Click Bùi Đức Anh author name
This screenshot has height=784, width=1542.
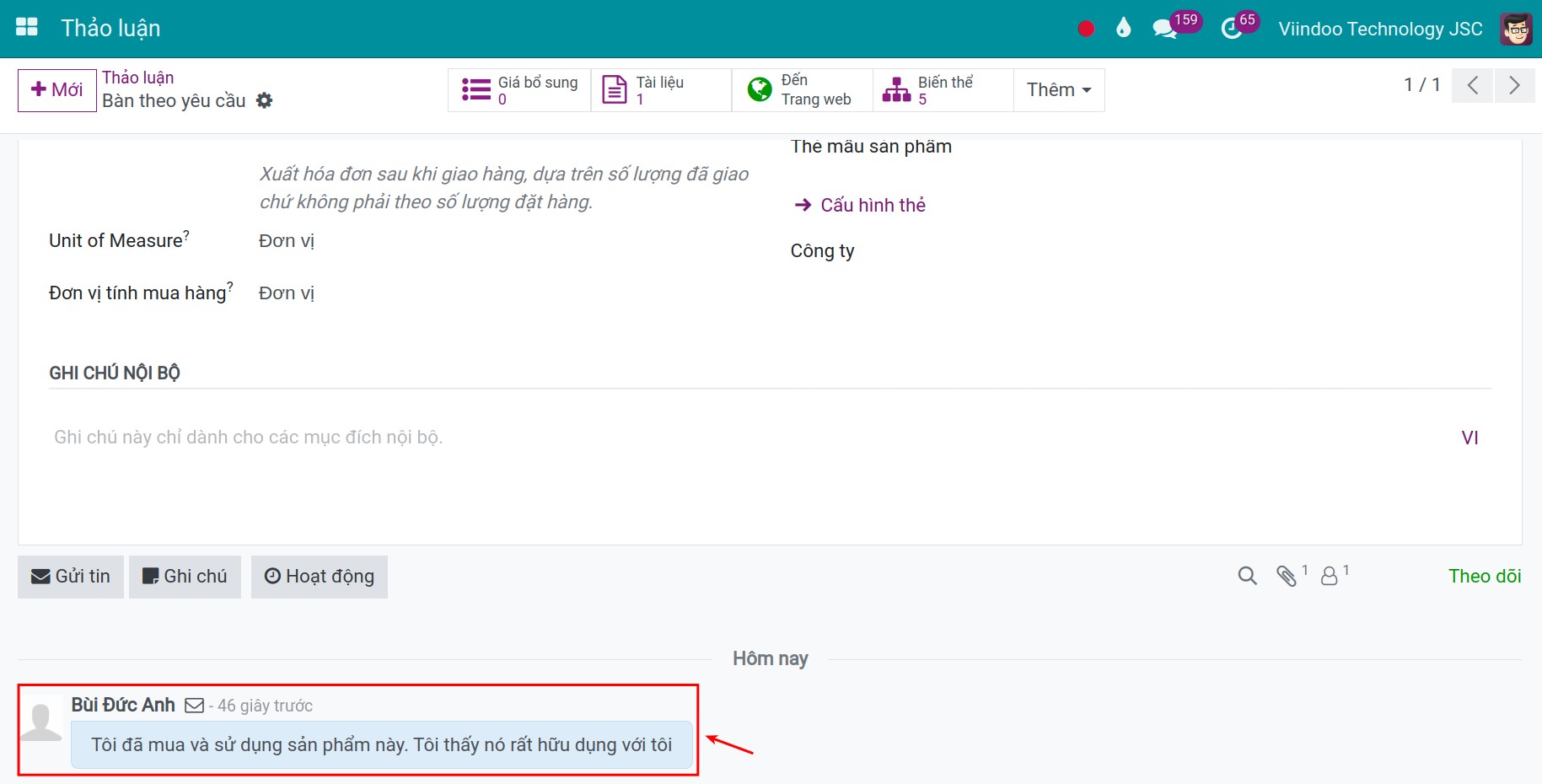(x=123, y=705)
